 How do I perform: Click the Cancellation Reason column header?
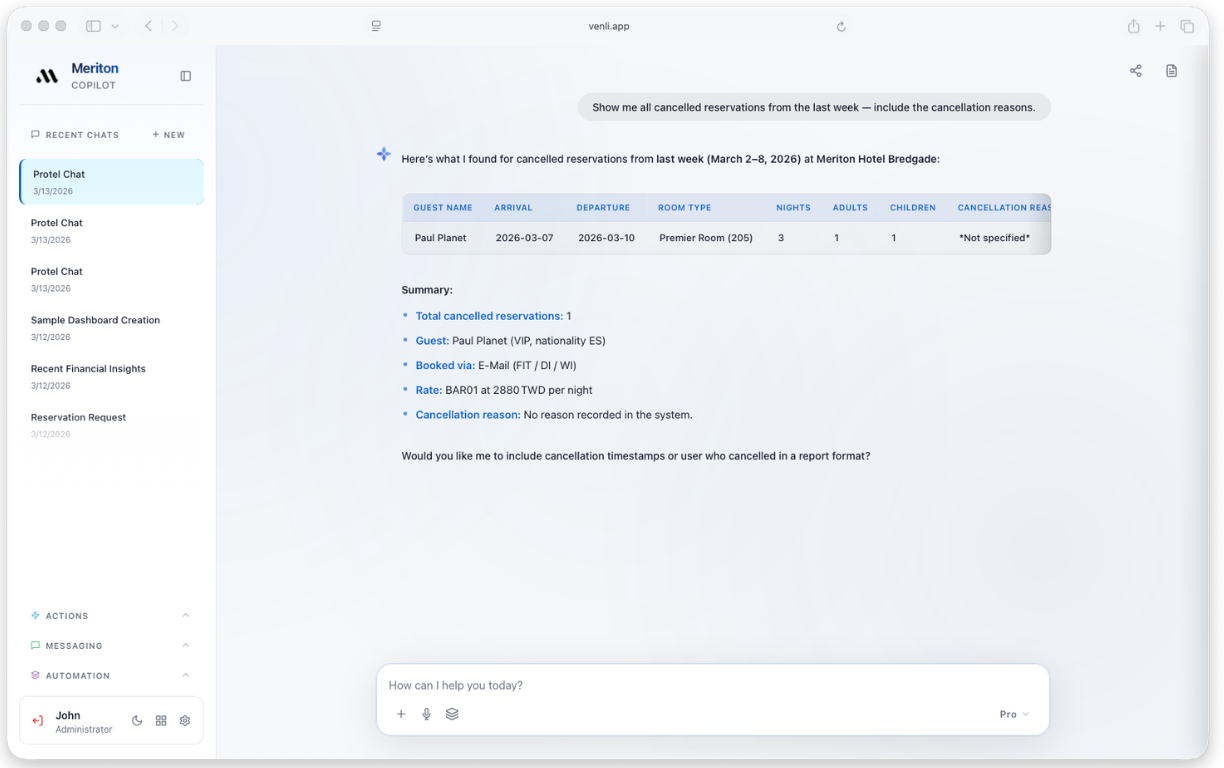pos(1004,208)
